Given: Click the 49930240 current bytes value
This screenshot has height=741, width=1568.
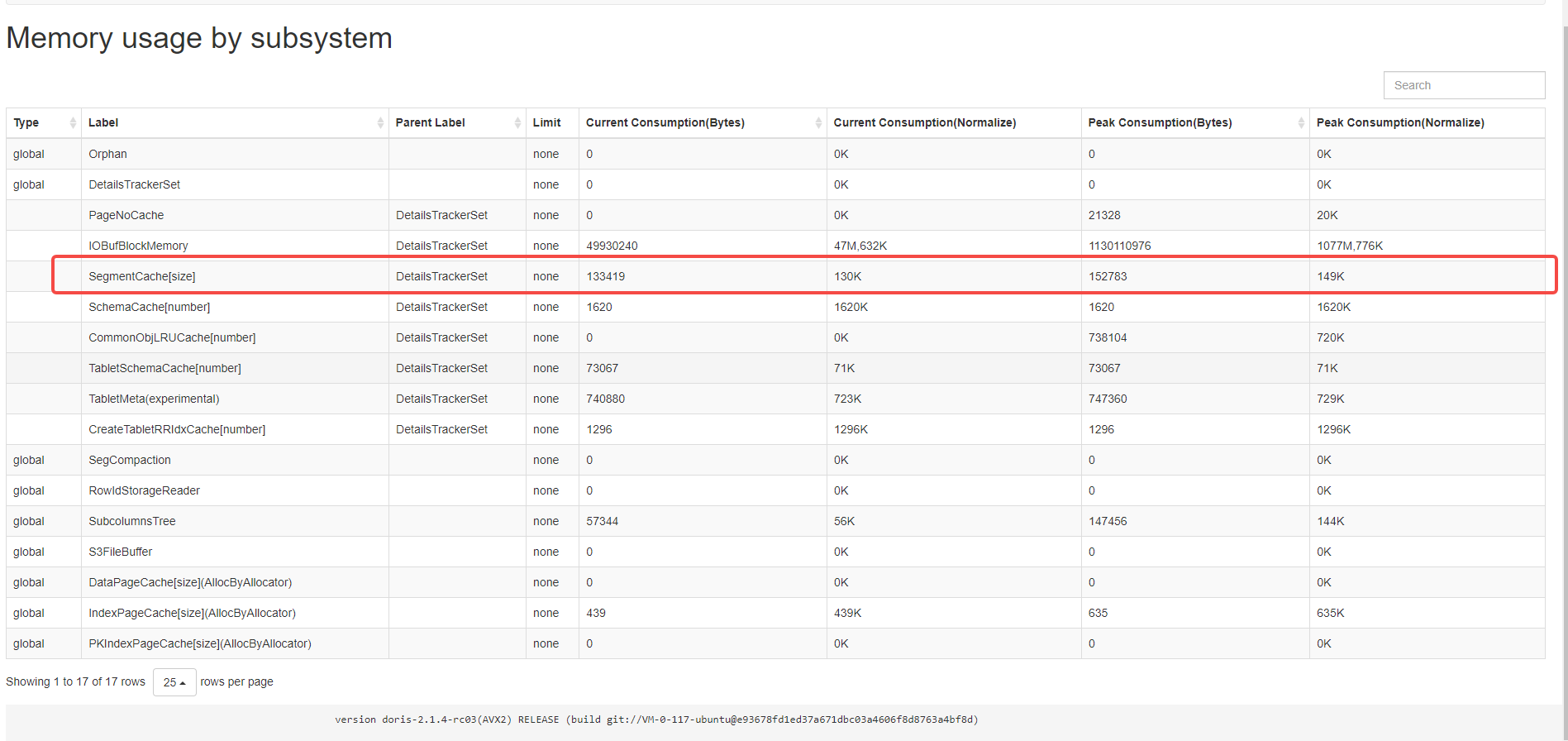Looking at the screenshot, I should pos(612,246).
